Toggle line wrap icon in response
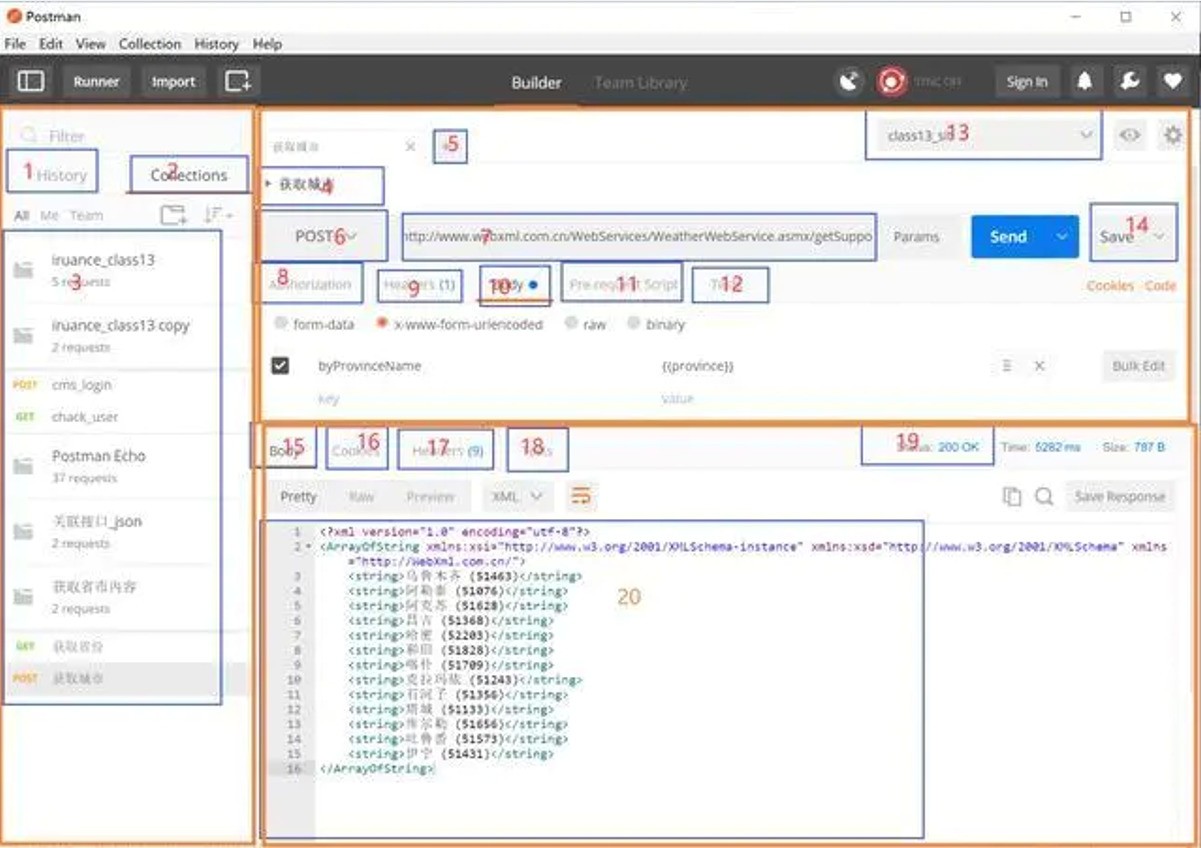The height and width of the screenshot is (848, 1201). (580, 495)
